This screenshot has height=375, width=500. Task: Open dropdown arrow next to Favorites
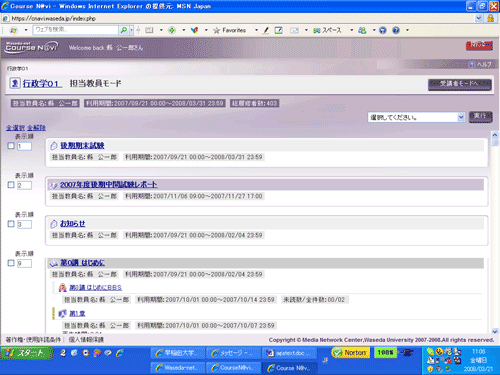pos(256,30)
